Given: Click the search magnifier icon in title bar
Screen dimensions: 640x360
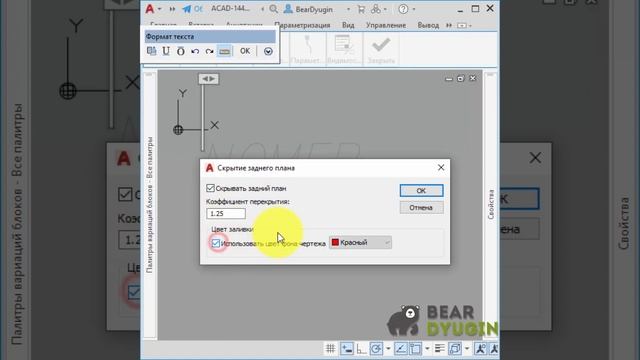Looking at the screenshot, I should click(x=273, y=9).
